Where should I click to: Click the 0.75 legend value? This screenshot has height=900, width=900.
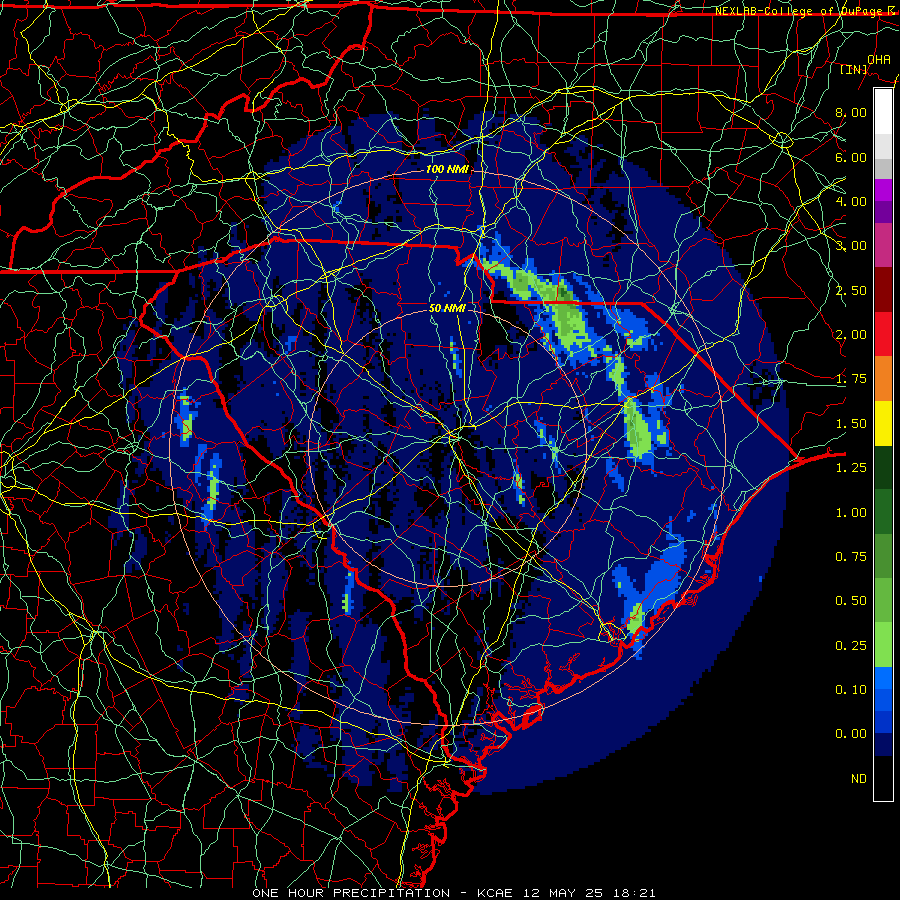tap(851, 557)
